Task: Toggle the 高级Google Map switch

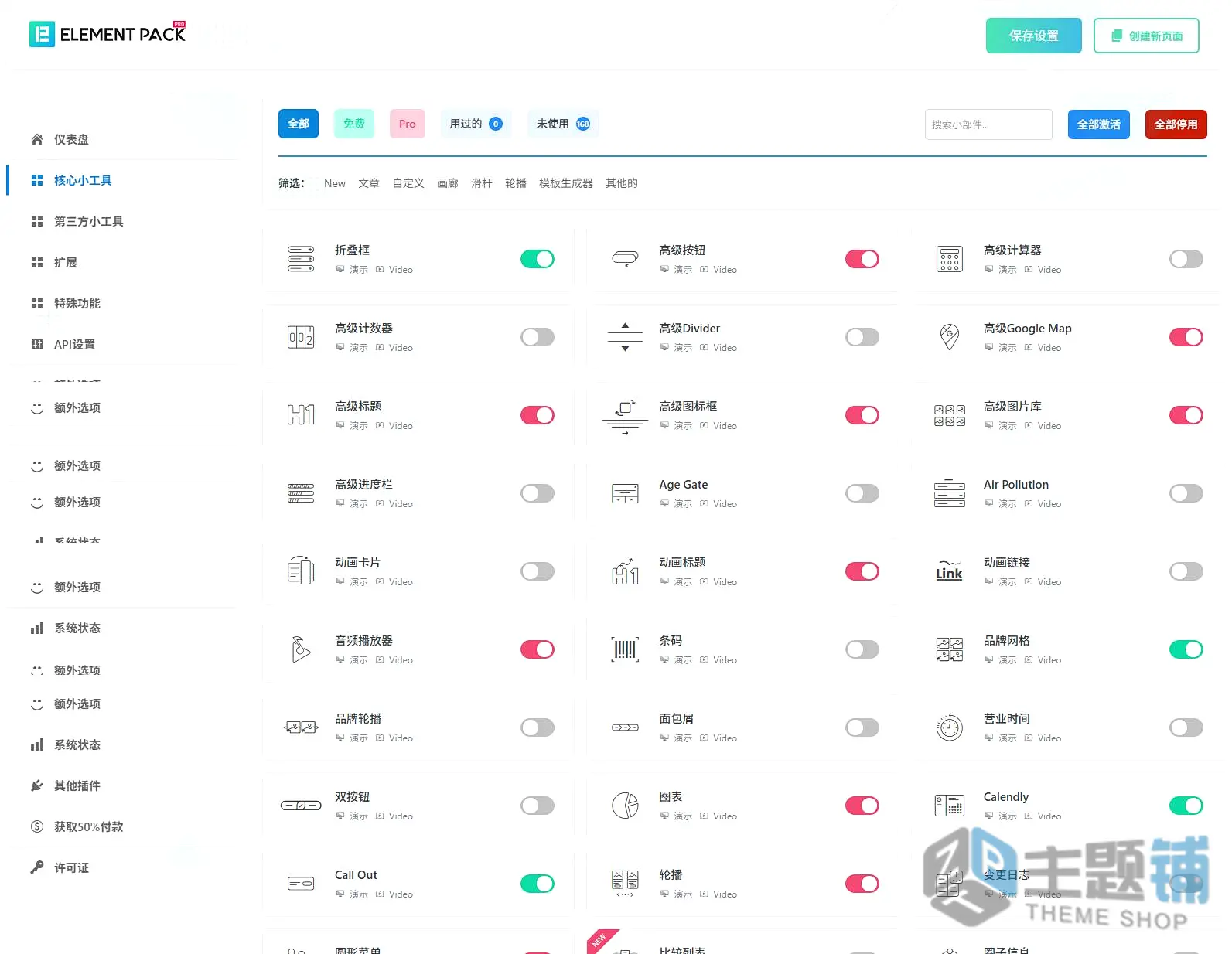Action: (x=1186, y=337)
